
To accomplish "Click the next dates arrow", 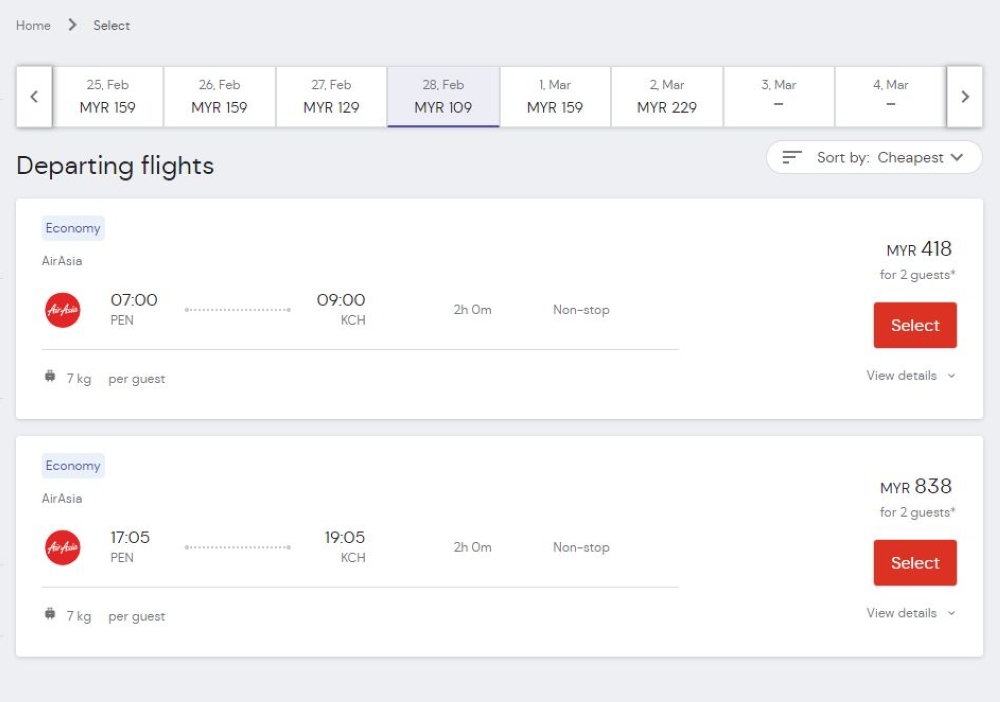I will pyautogui.click(x=965, y=97).
